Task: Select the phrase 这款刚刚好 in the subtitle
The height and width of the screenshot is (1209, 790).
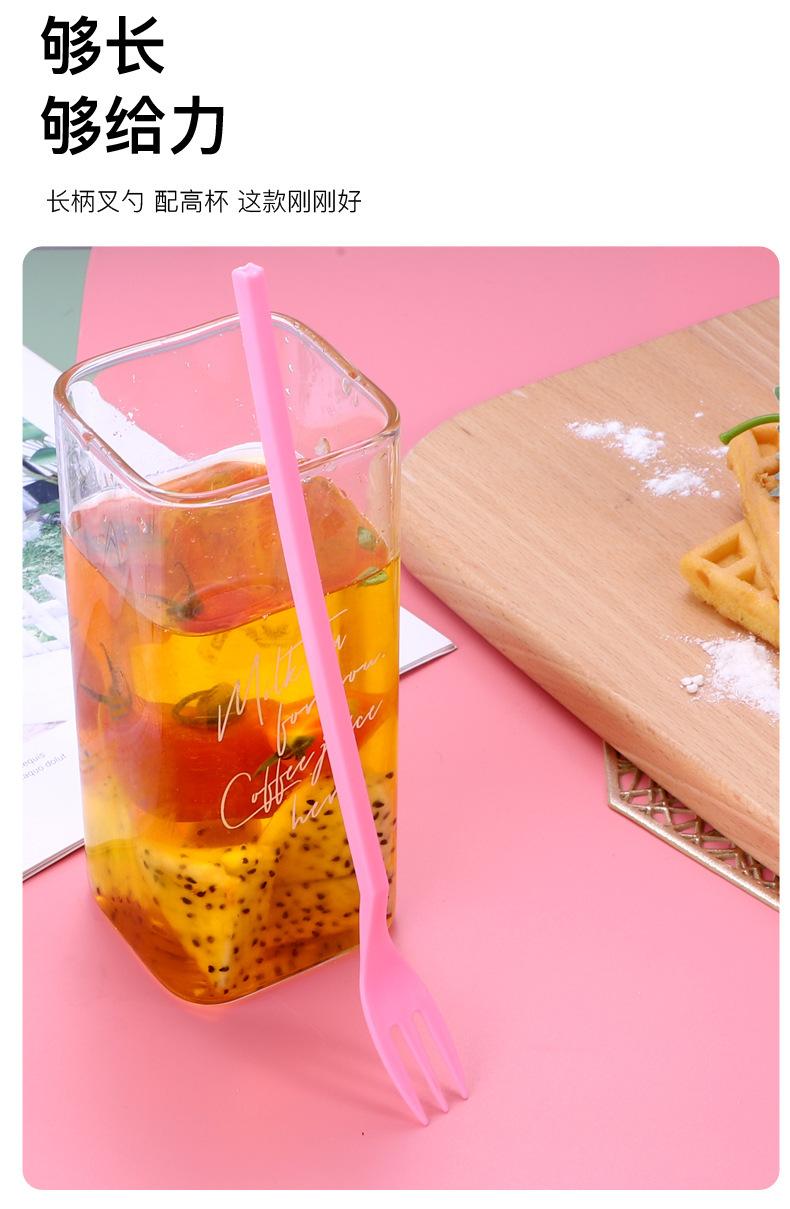Action: click(x=299, y=201)
